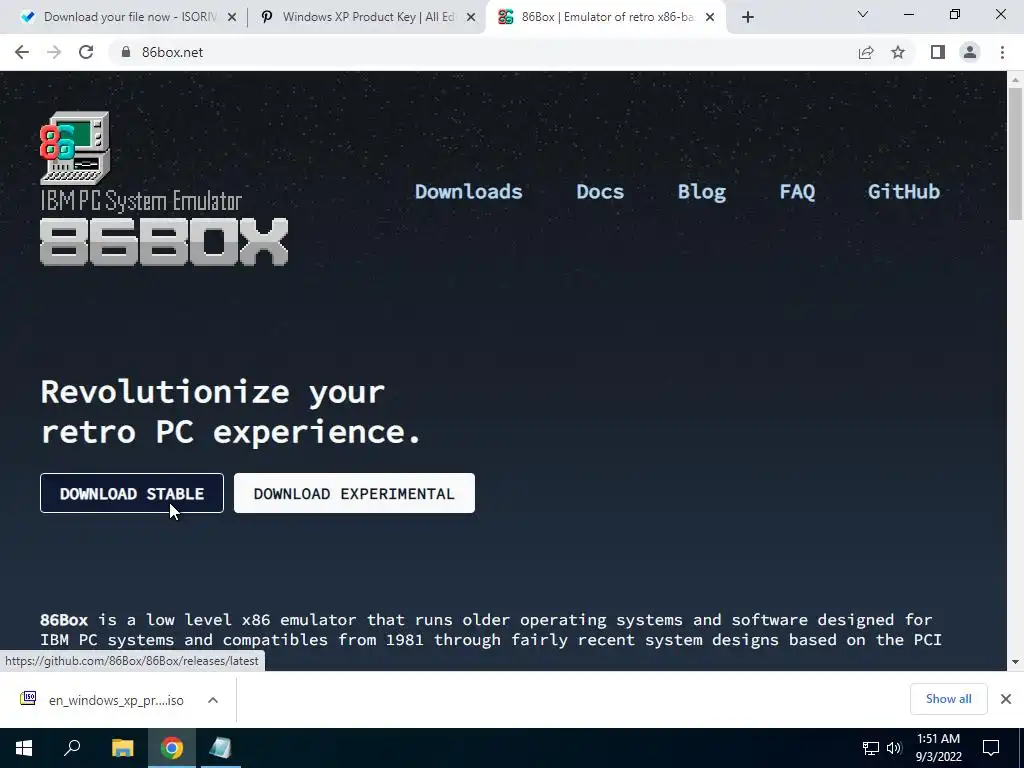Open the Blog navigation link
Viewport: 1024px width, 768px height.
point(702,191)
